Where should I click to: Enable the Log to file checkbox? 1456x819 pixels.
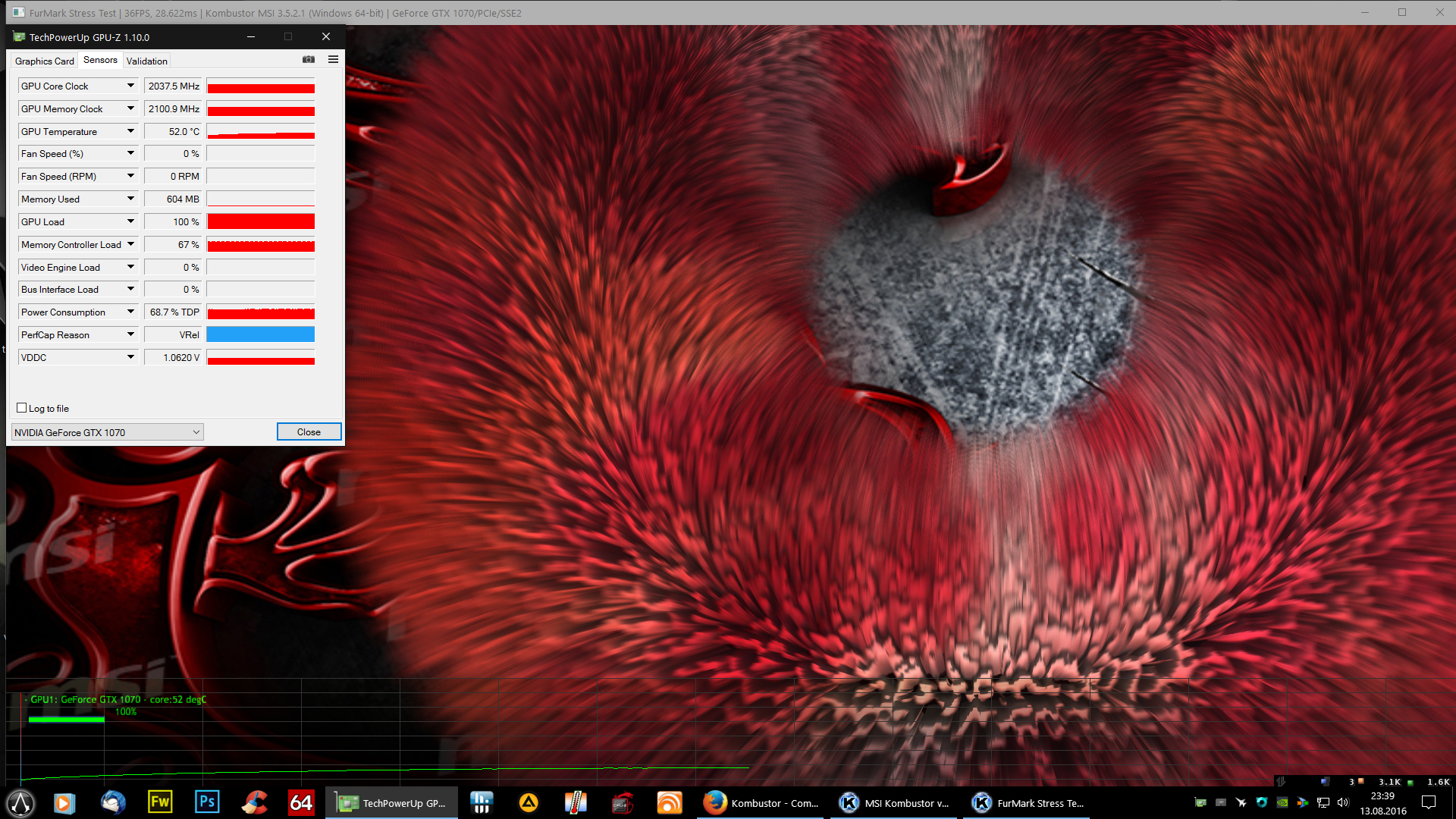point(22,408)
